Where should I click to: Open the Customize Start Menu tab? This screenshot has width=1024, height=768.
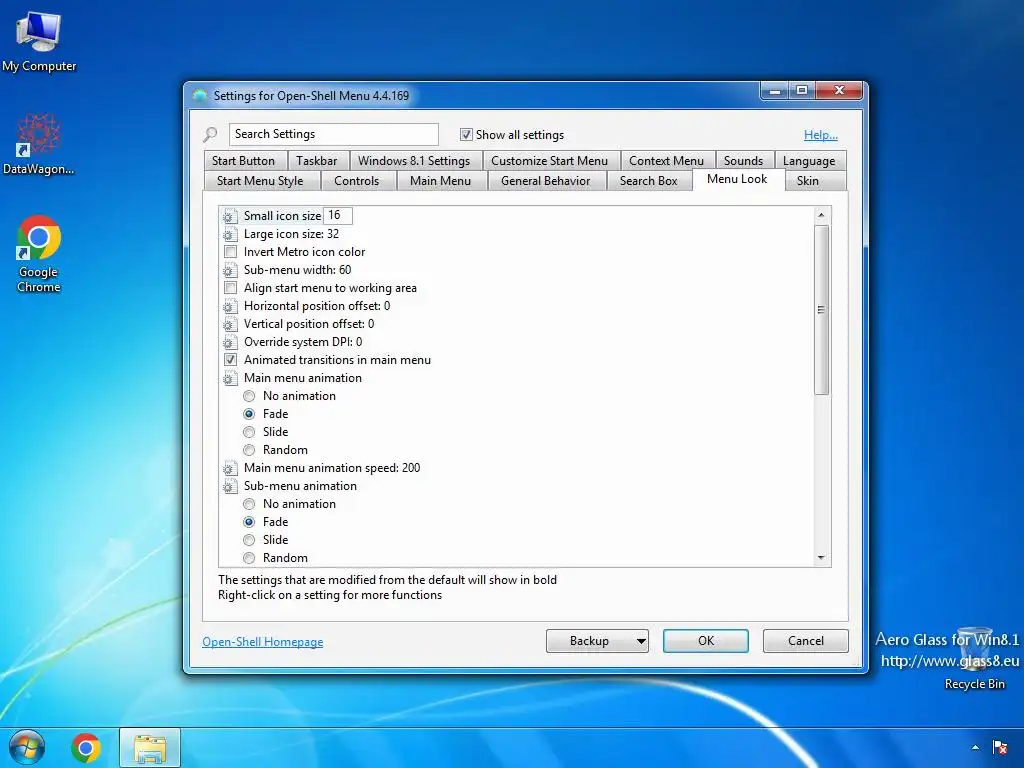(549, 161)
